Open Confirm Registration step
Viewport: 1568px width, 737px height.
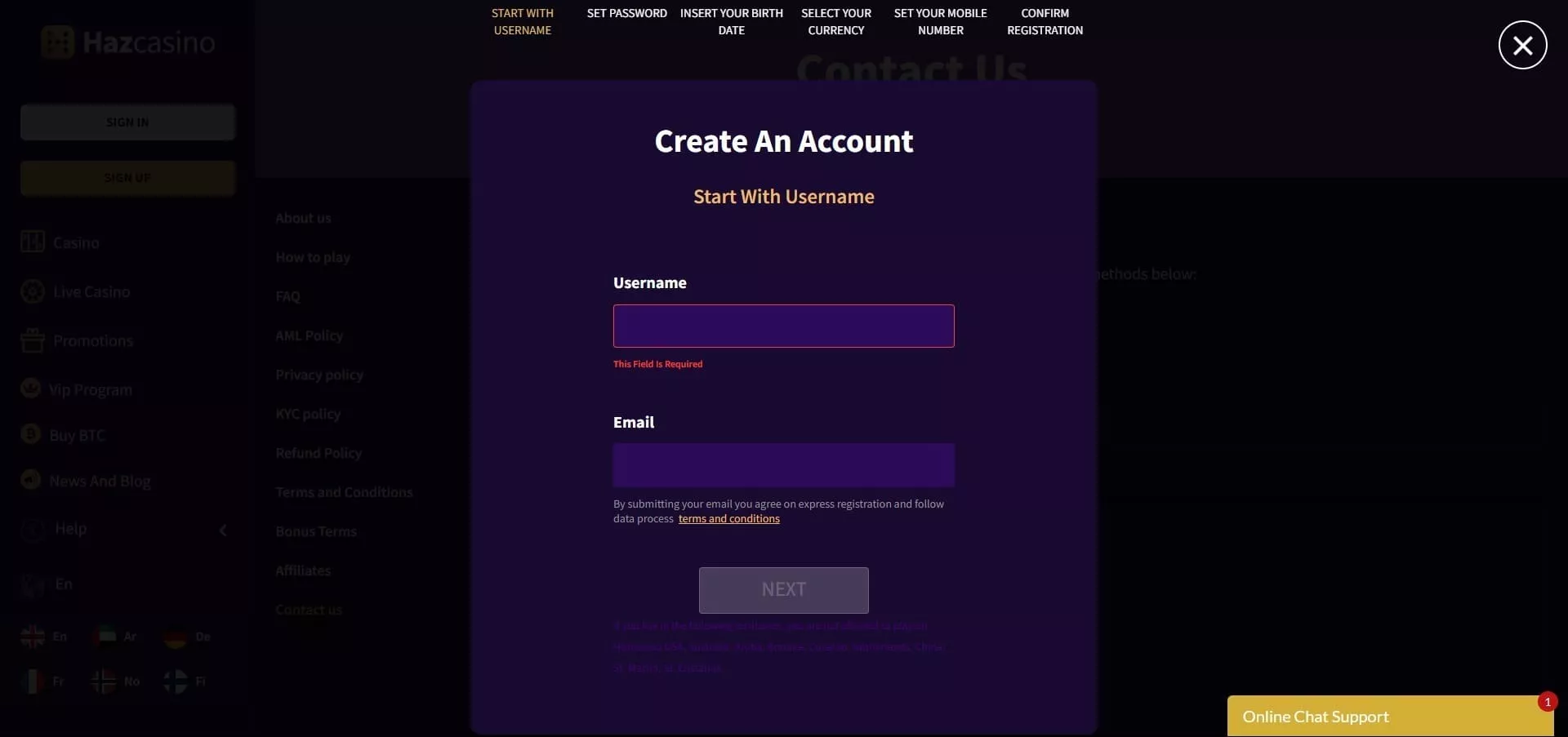click(x=1045, y=22)
